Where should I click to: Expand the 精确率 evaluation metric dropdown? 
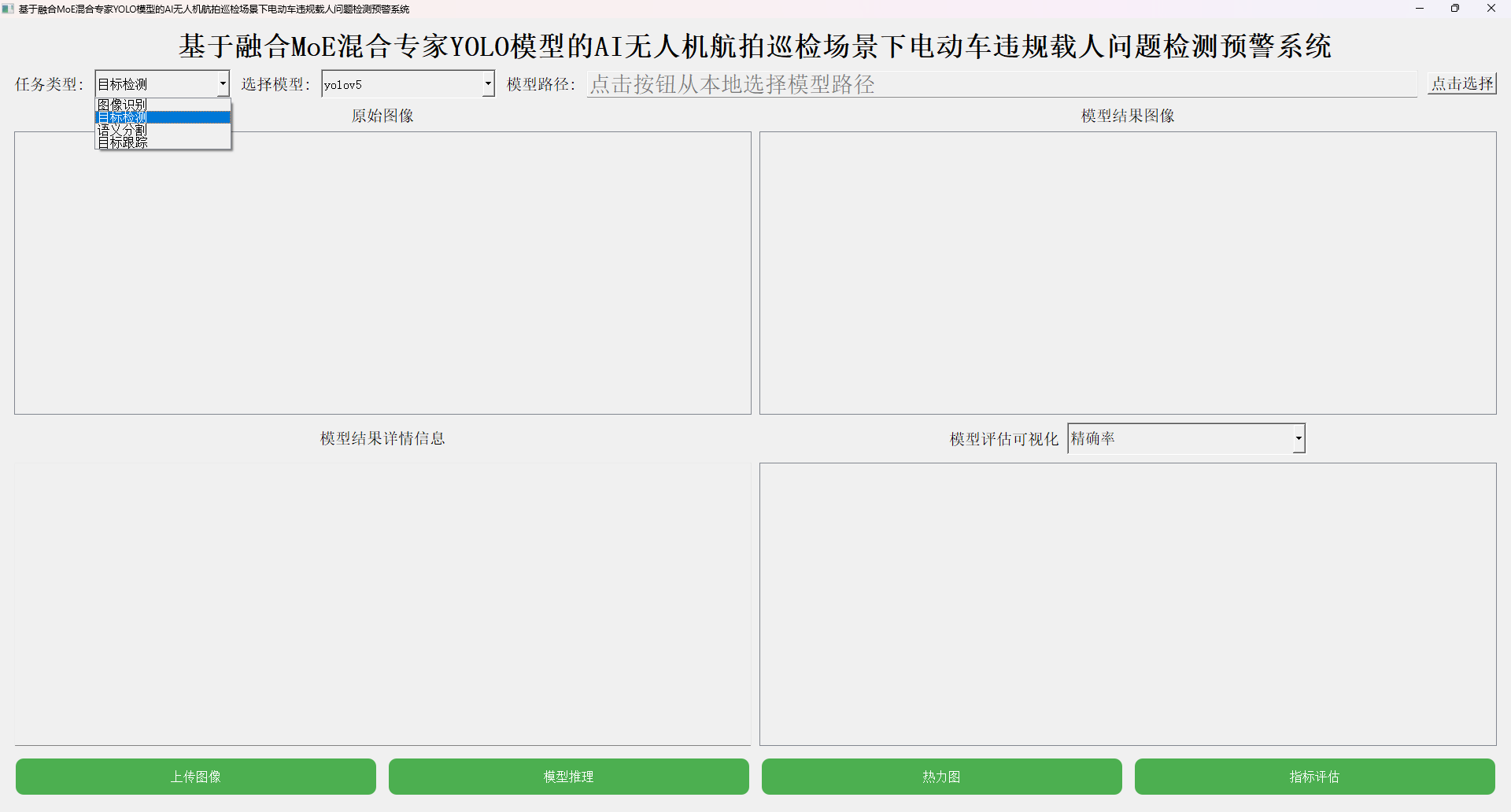coord(1186,438)
